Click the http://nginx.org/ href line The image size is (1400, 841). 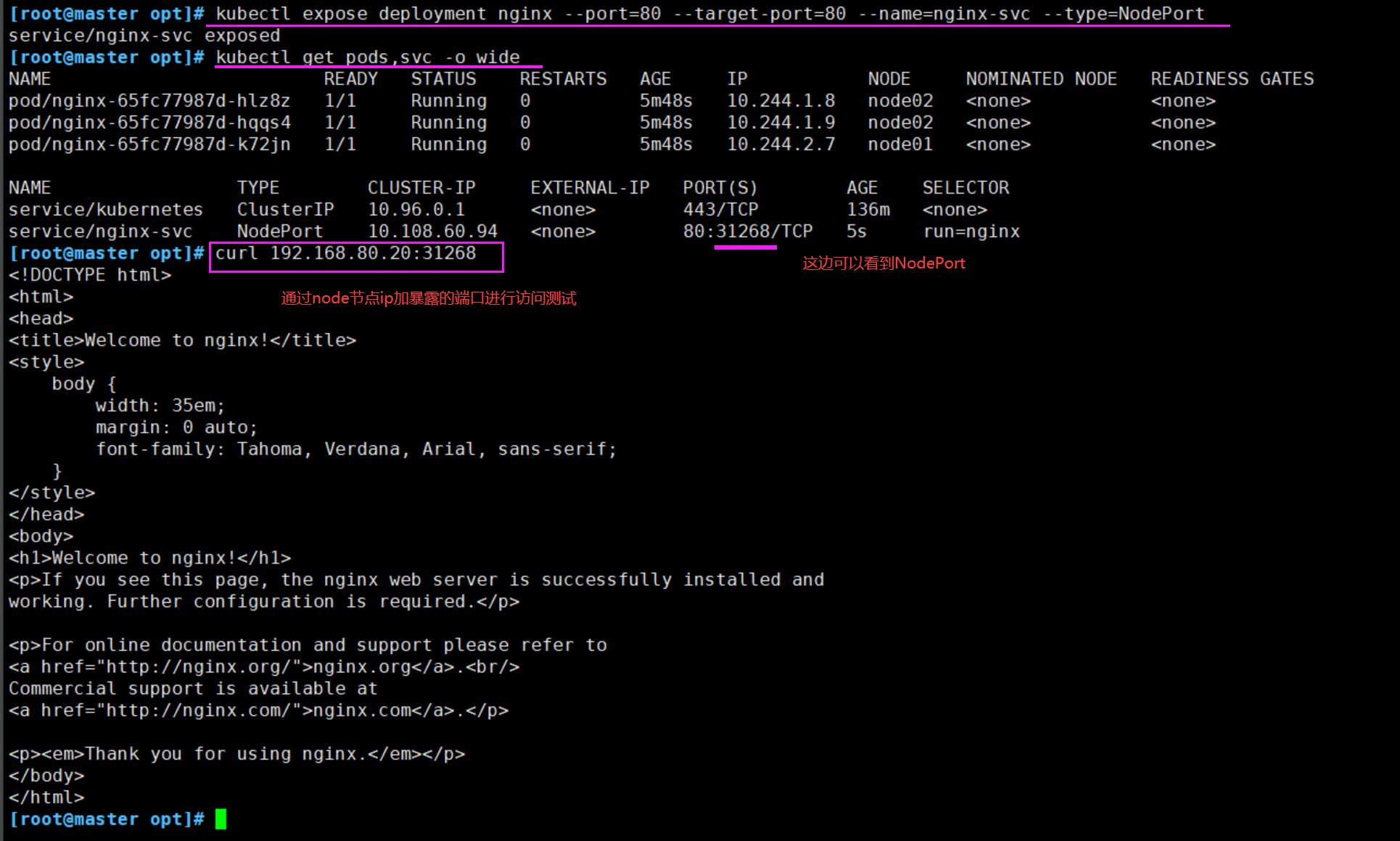coord(264,667)
